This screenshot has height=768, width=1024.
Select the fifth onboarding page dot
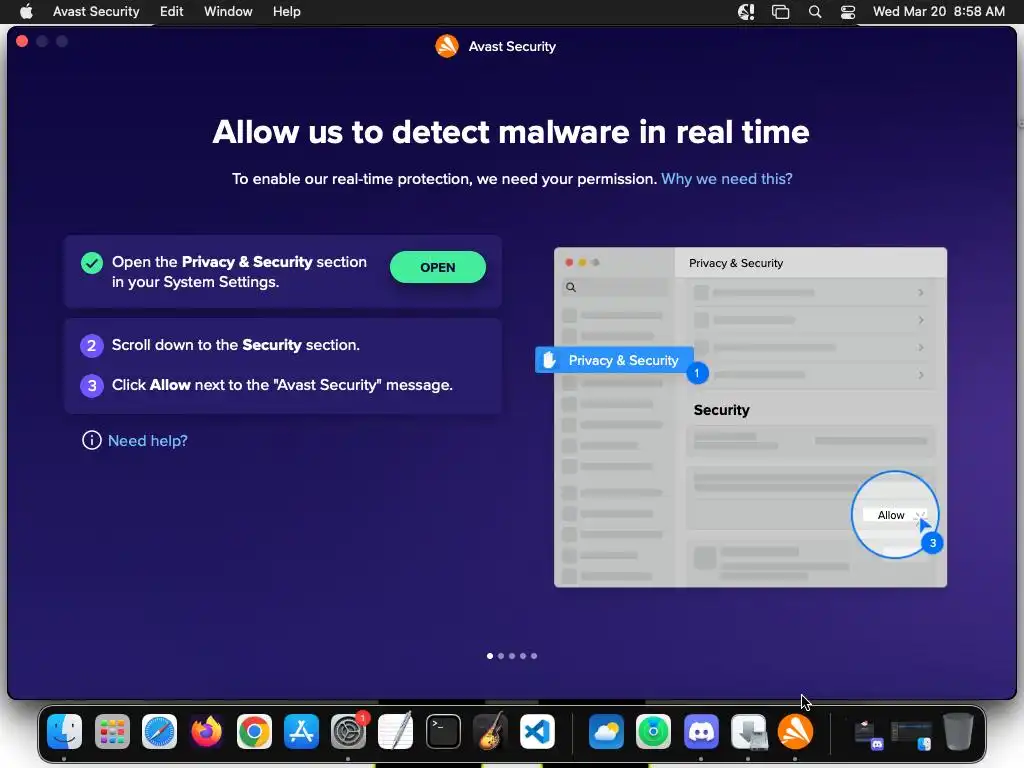pyautogui.click(x=534, y=656)
